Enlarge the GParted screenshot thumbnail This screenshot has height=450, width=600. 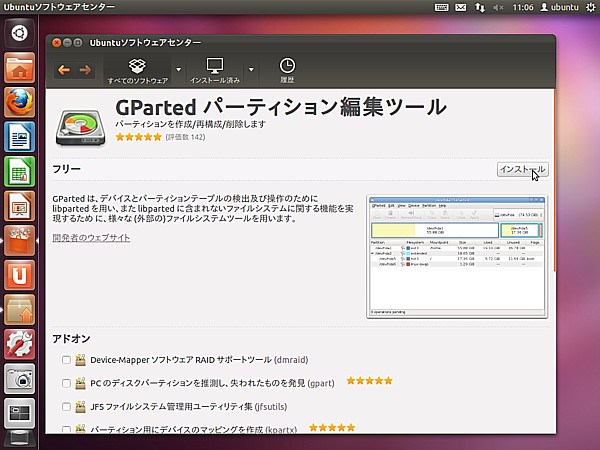(457, 256)
